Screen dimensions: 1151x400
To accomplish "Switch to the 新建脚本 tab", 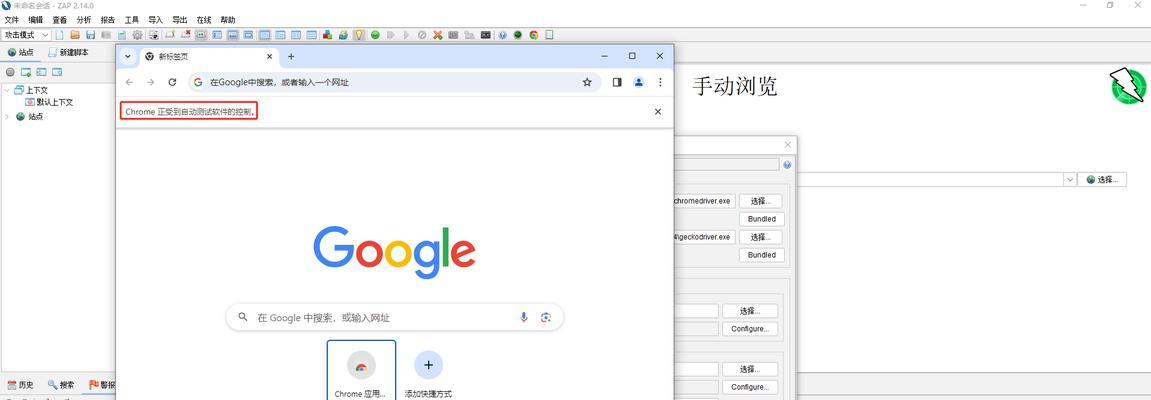I will coord(68,53).
